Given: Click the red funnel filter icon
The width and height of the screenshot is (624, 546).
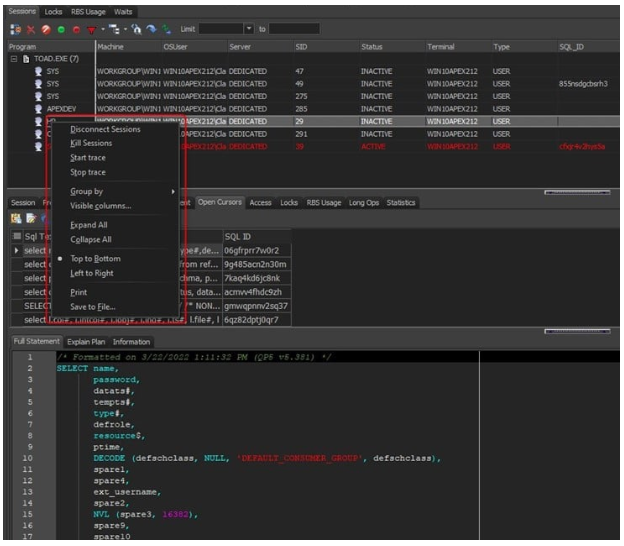Looking at the screenshot, I should [x=92, y=30].
